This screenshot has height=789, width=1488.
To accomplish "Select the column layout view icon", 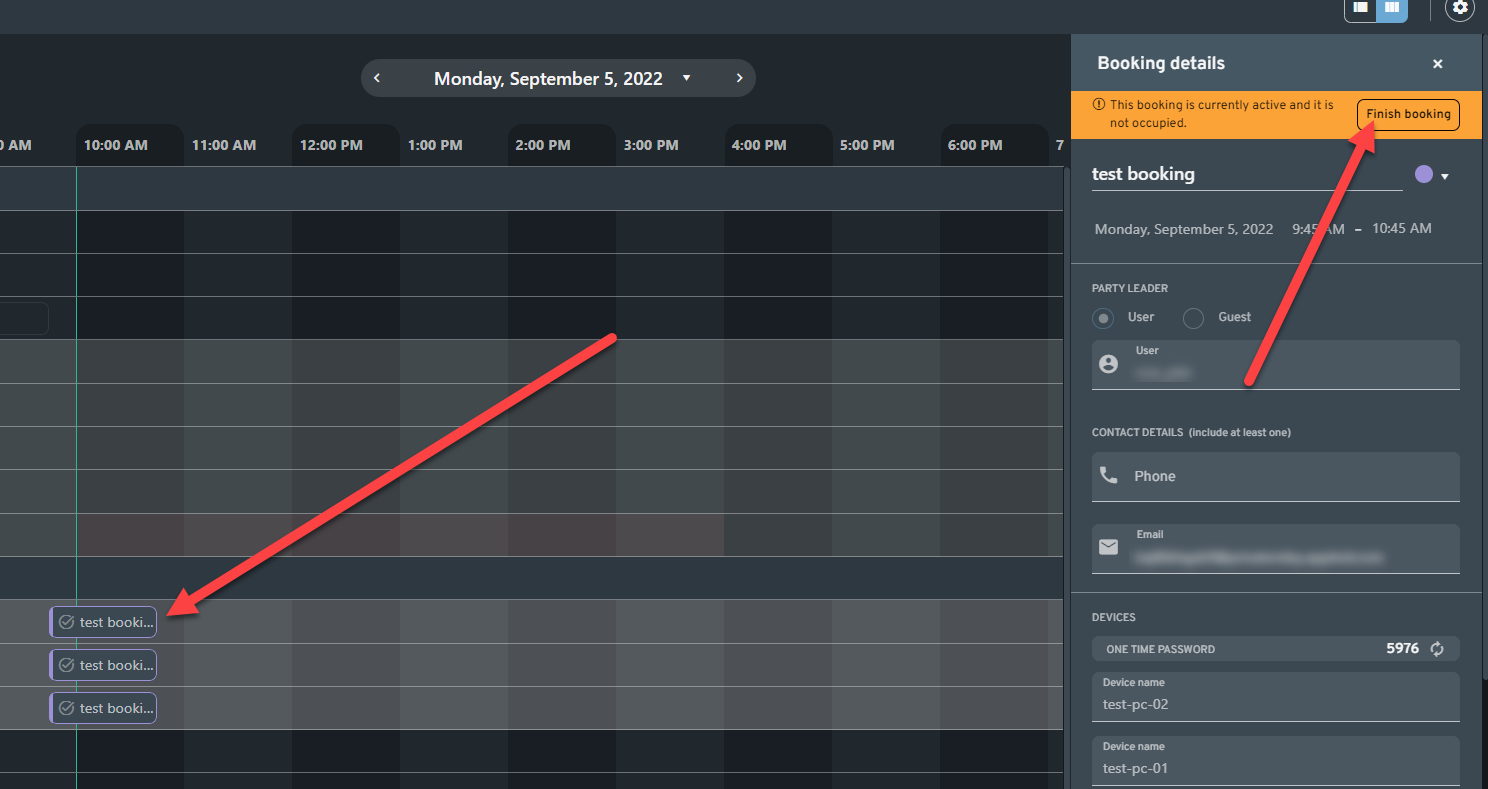I will click(x=1391, y=8).
